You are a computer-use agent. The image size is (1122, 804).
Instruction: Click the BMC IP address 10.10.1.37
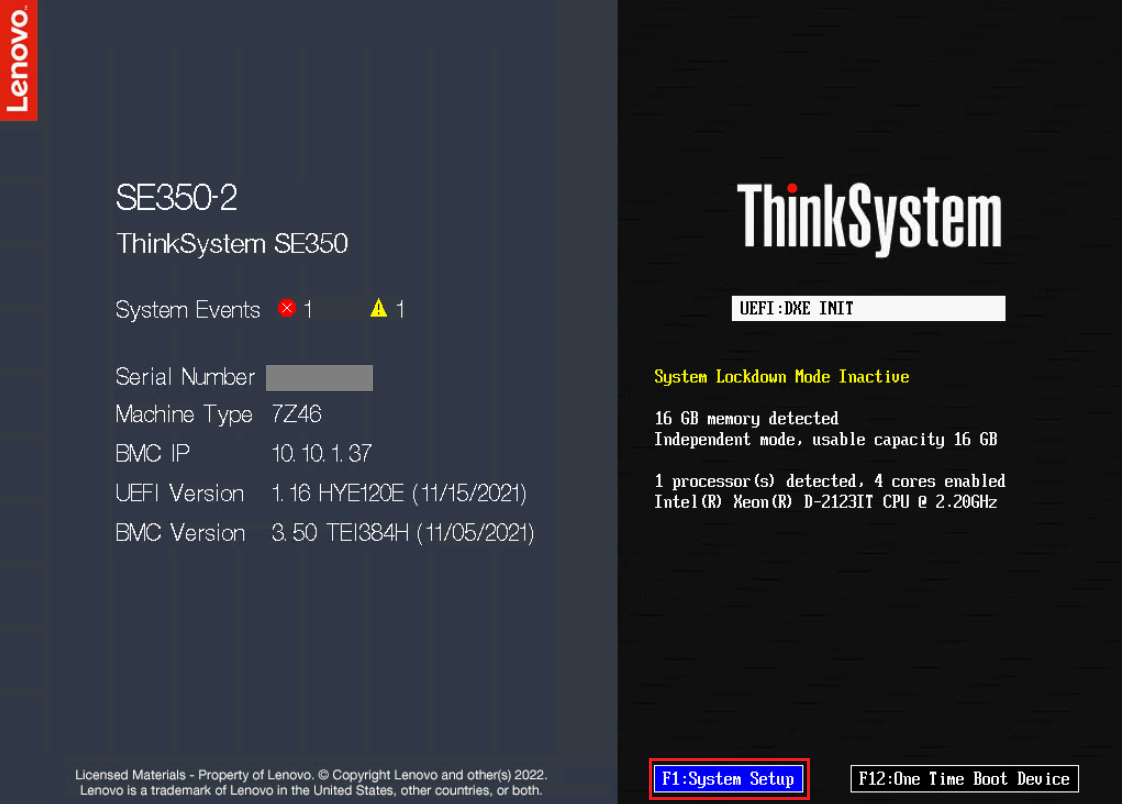[321, 453]
